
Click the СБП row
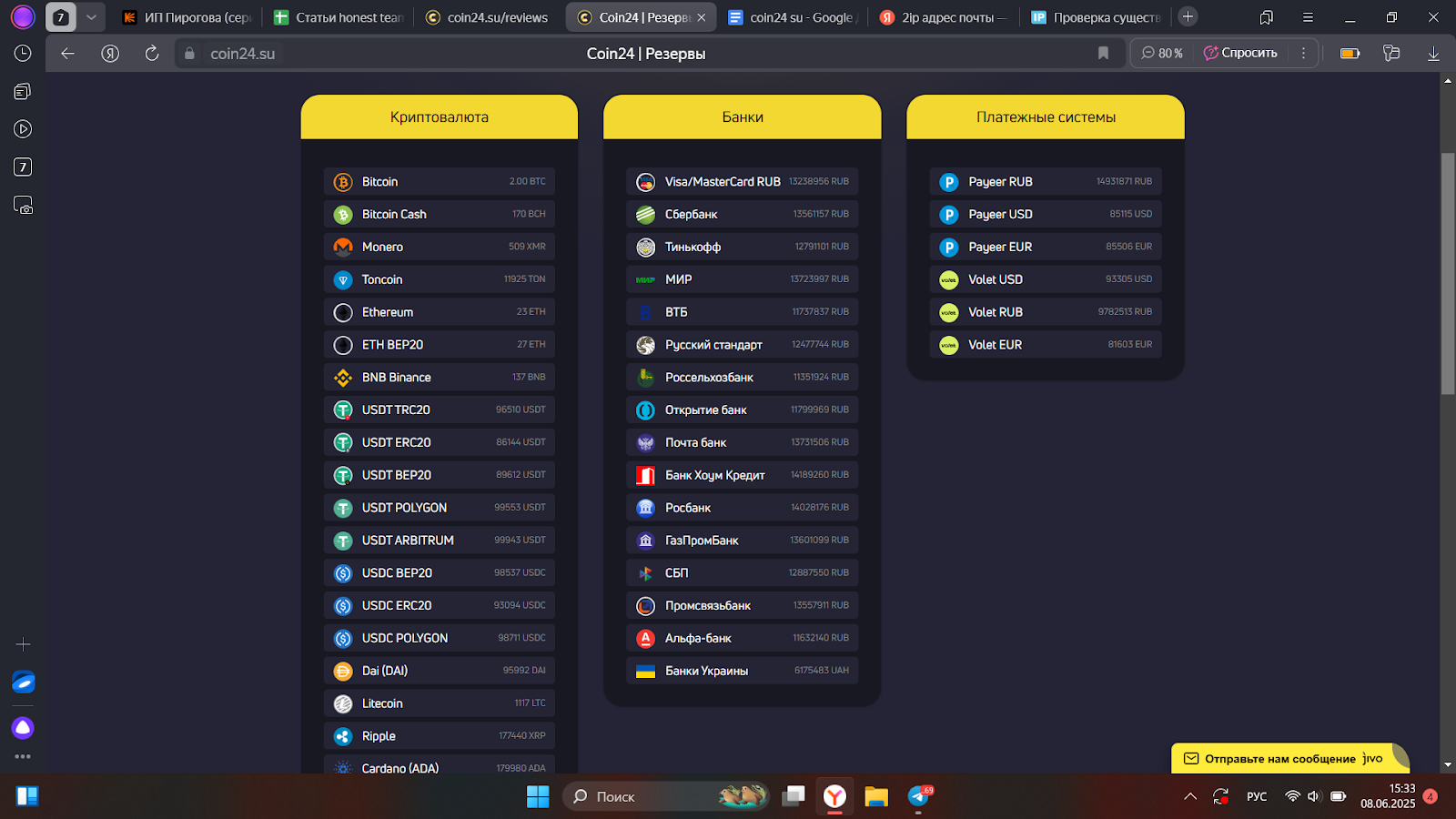[743, 573]
